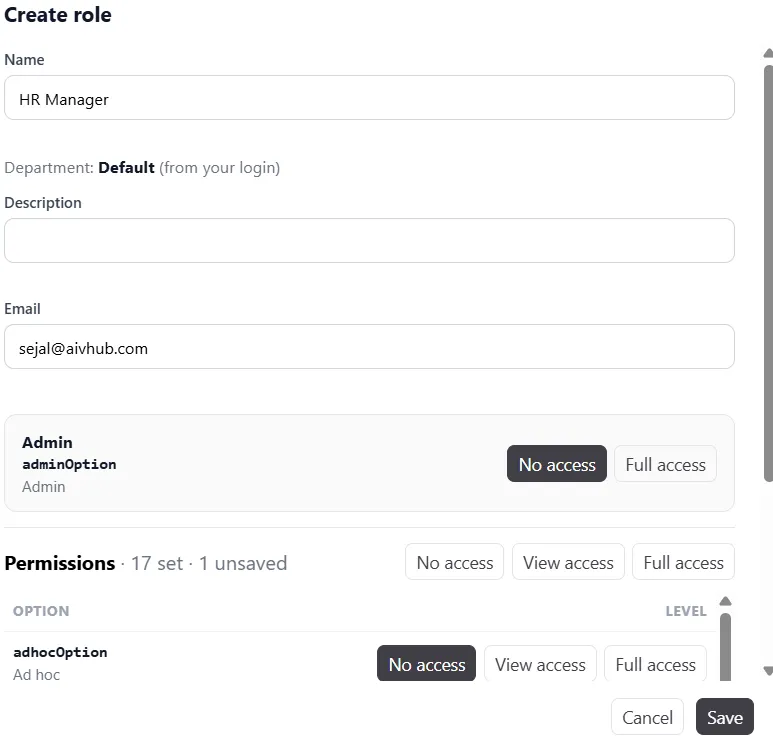Click the dialog vertical scrollbar thumb
This screenshot has width=773, height=739.
click(x=768, y=274)
